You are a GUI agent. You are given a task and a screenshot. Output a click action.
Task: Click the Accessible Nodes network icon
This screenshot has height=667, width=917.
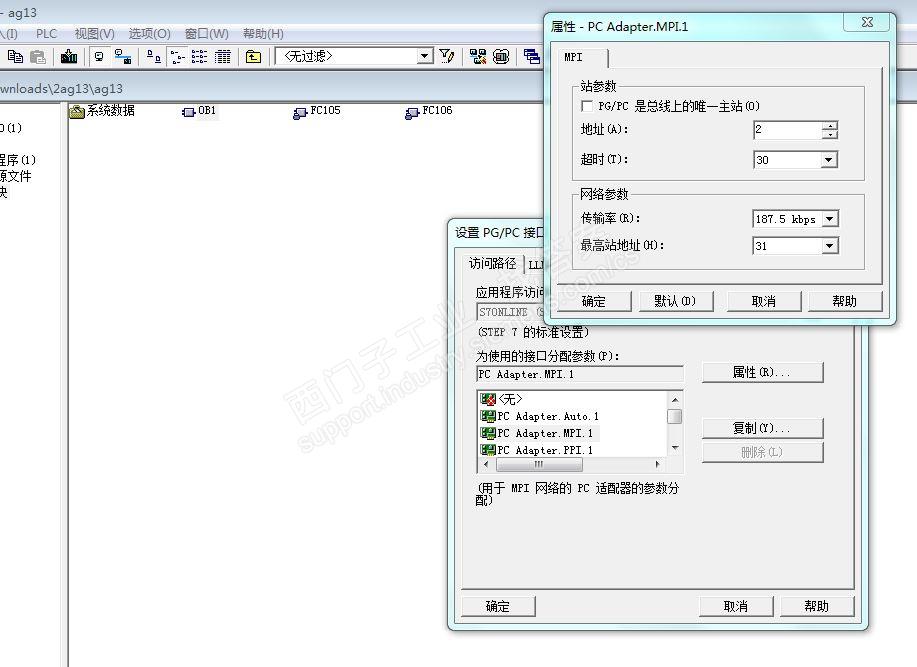tap(123, 57)
